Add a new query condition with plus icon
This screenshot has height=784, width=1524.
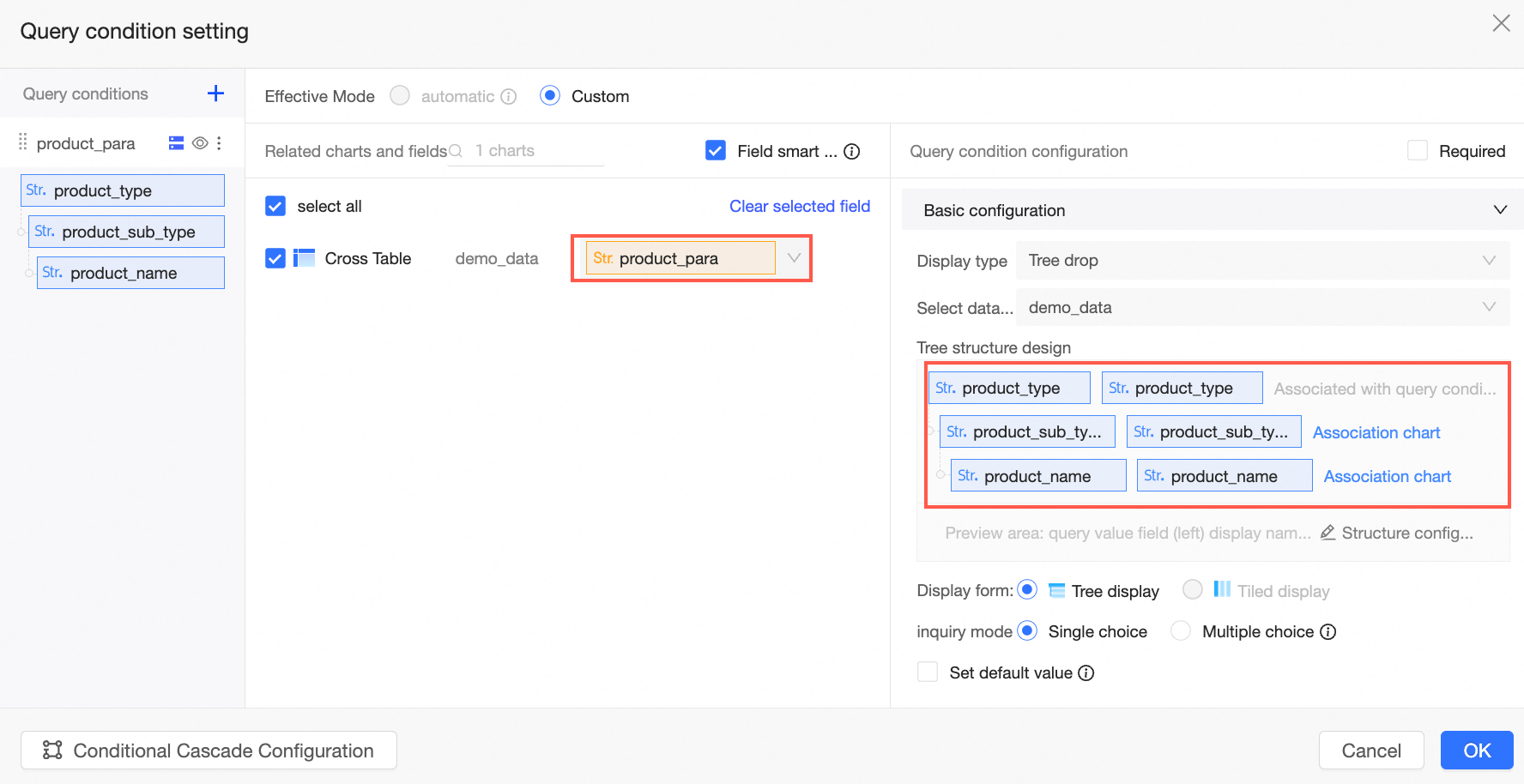[x=215, y=93]
